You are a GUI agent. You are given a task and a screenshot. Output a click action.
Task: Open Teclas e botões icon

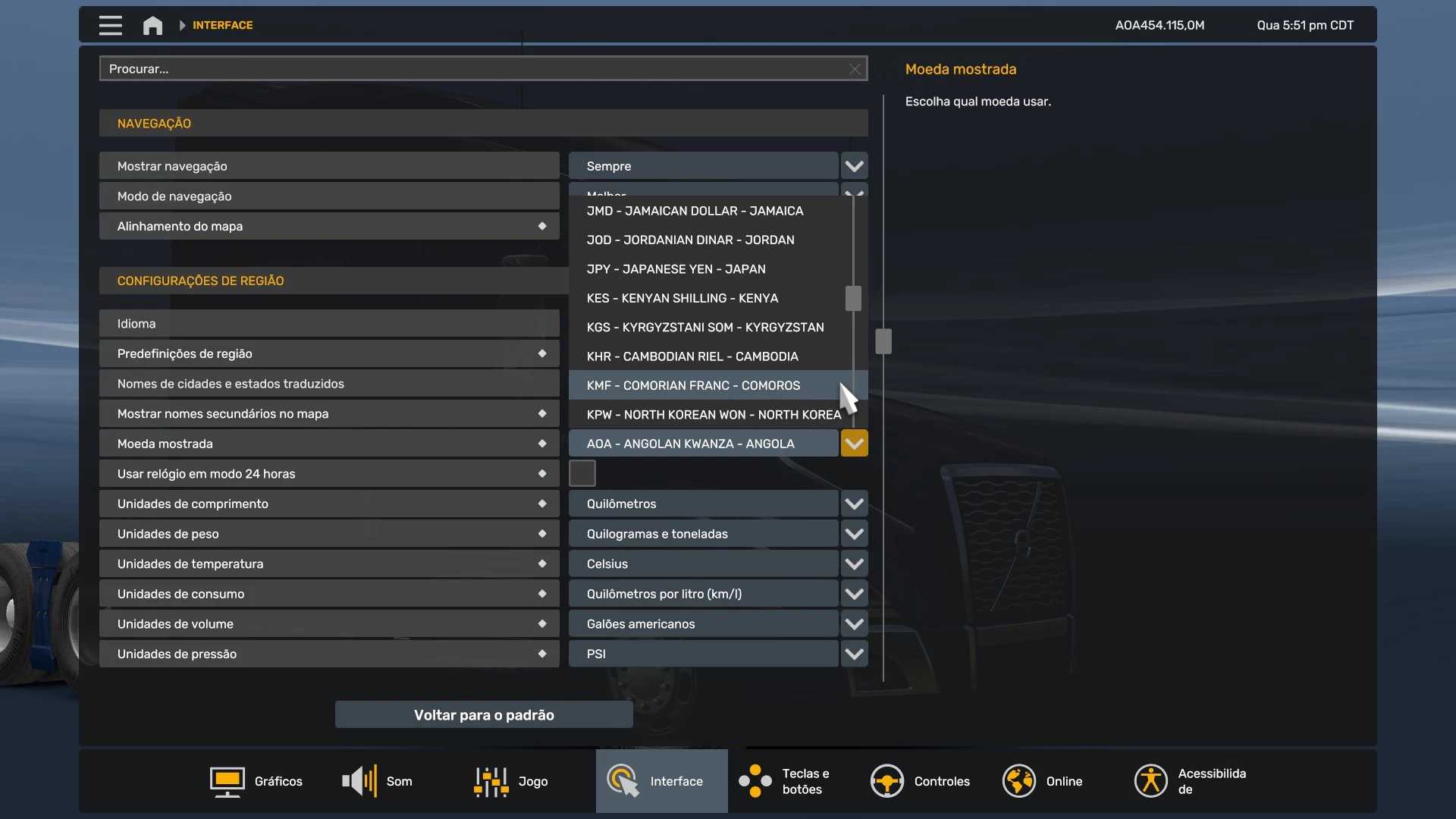pos(755,781)
